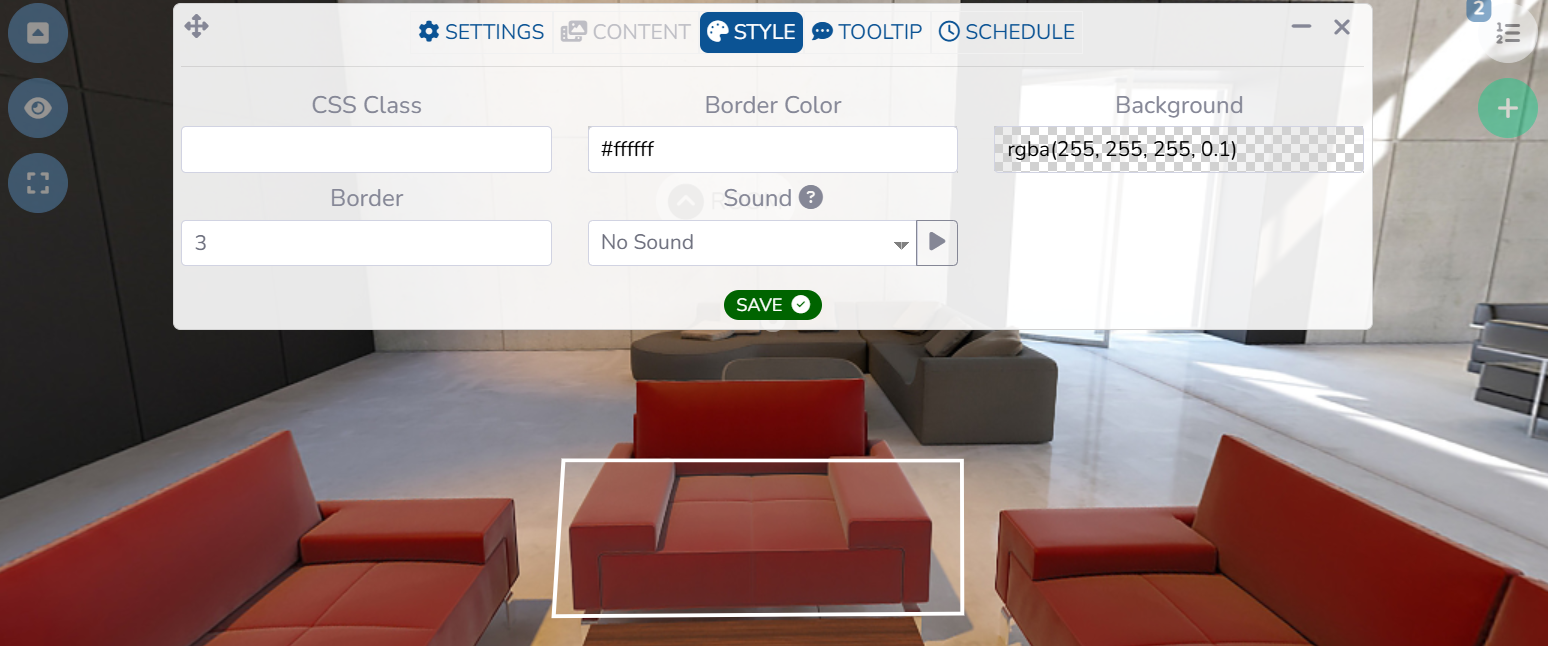
Task: Open the No Sound dropdown
Action: [x=752, y=243]
